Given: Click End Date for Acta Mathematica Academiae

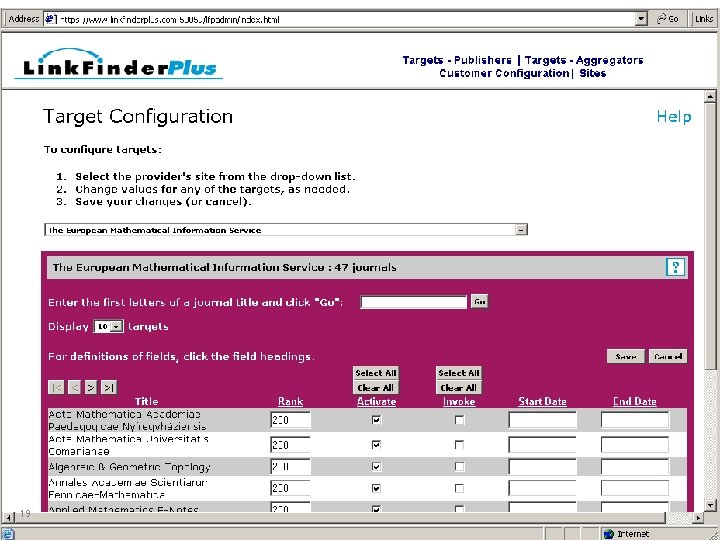Looking at the screenshot, I should click(x=635, y=420).
